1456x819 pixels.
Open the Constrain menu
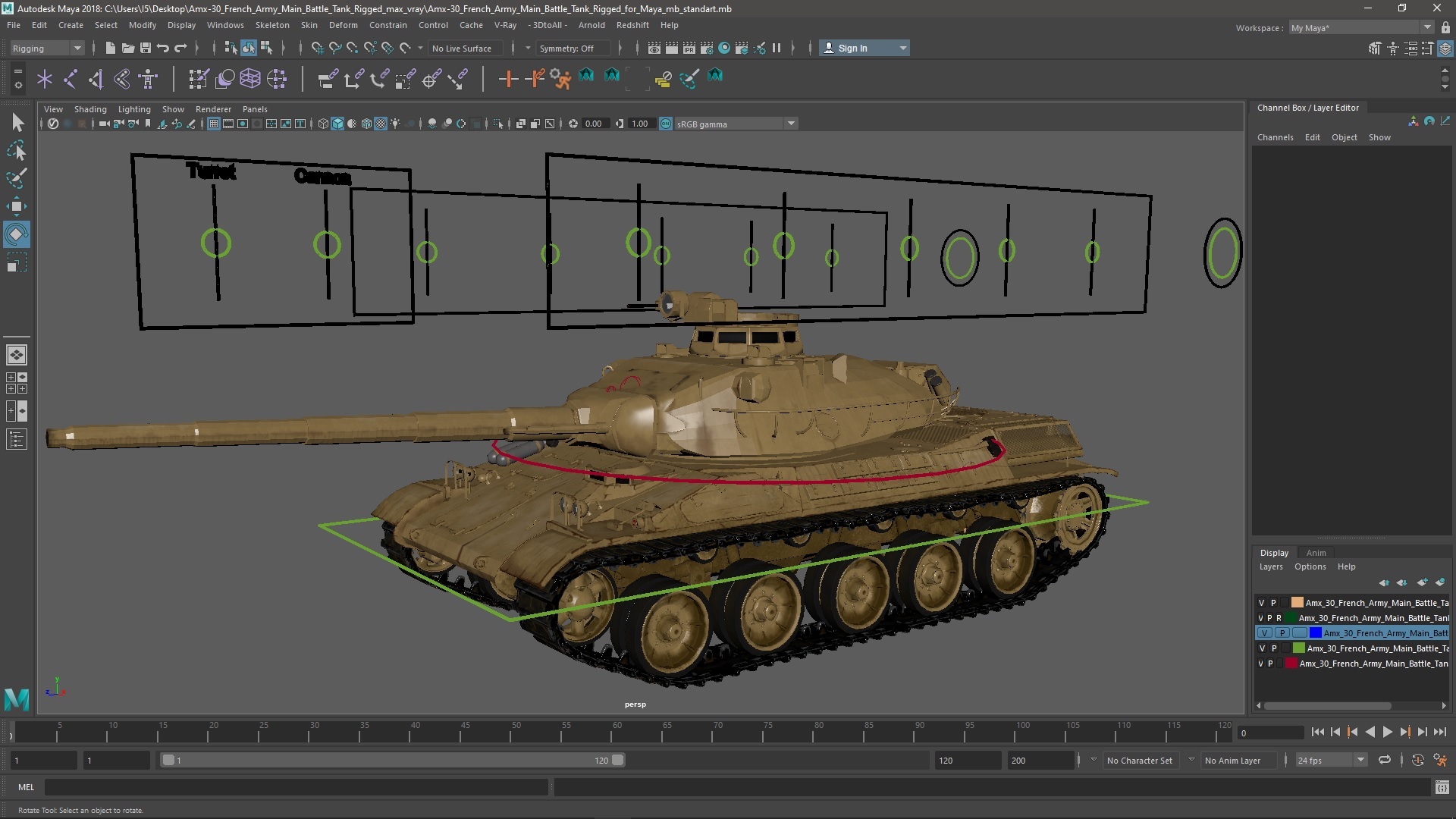coord(388,25)
